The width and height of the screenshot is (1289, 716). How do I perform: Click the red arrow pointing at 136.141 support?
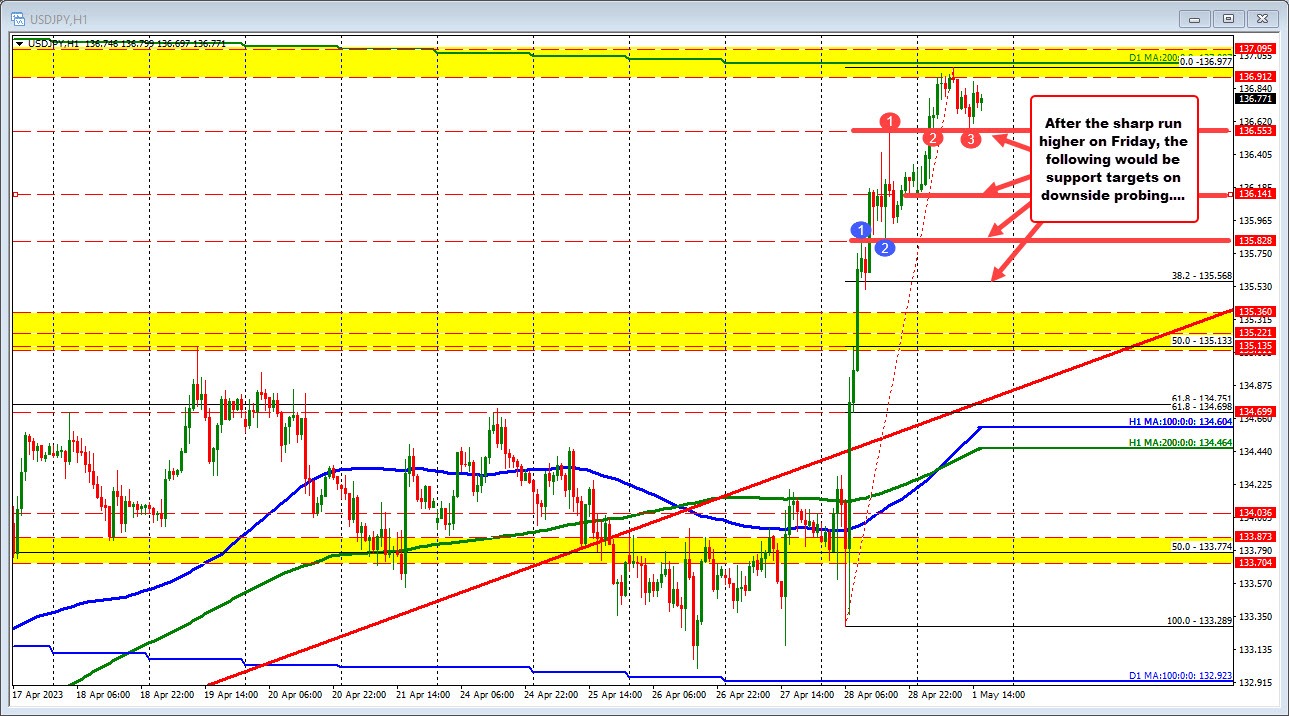point(991,189)
